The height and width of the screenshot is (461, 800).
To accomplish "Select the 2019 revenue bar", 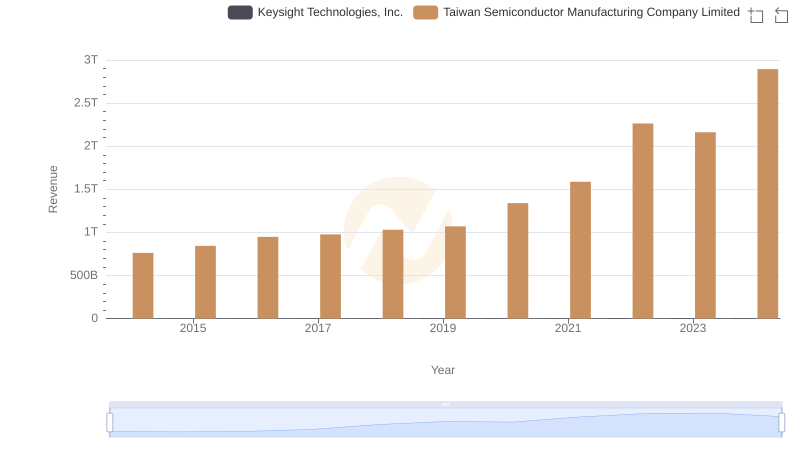I will pyautogui.click(x=455, y=272).
